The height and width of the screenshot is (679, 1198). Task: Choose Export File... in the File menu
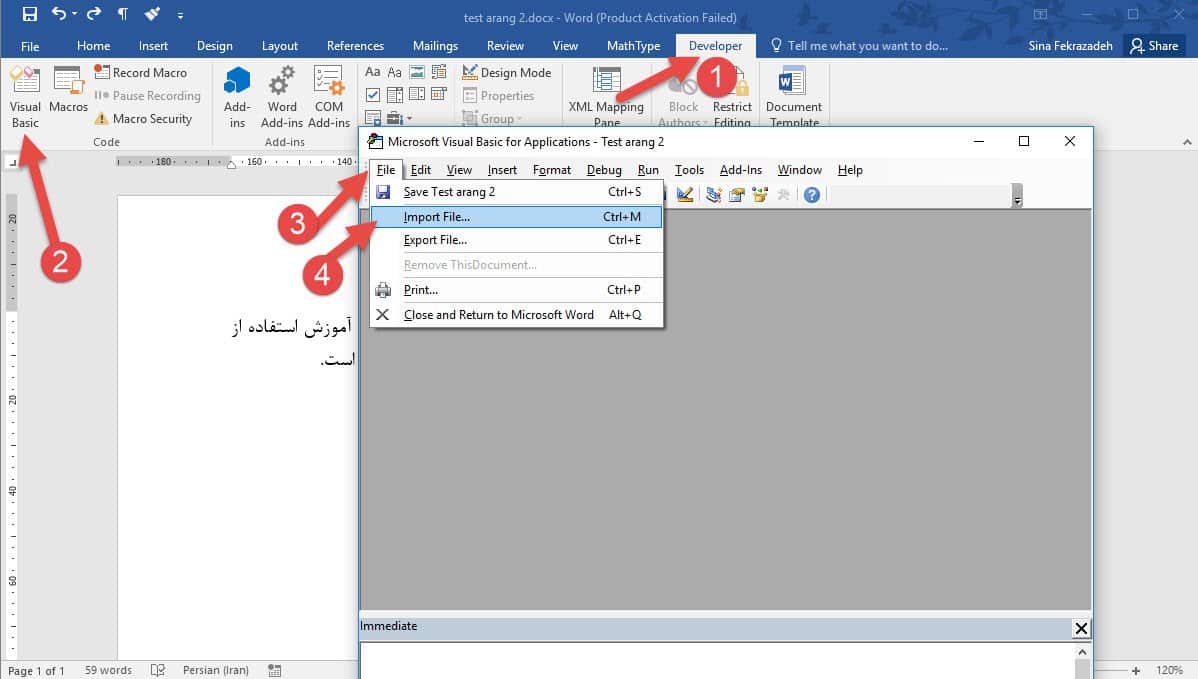pos(435,240)
